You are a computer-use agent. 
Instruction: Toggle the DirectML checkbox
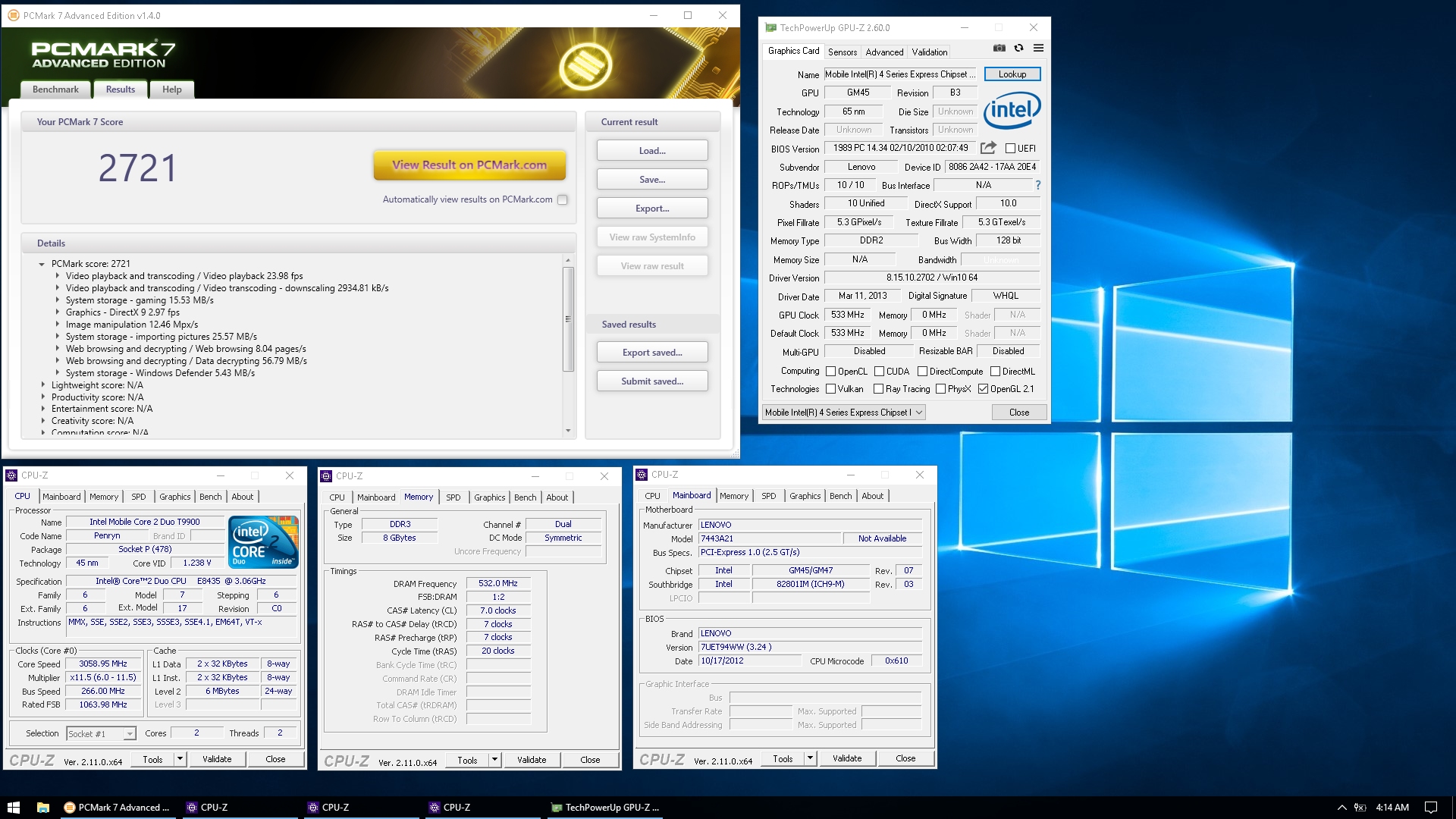pyautogui.click(x=995, y=372)
